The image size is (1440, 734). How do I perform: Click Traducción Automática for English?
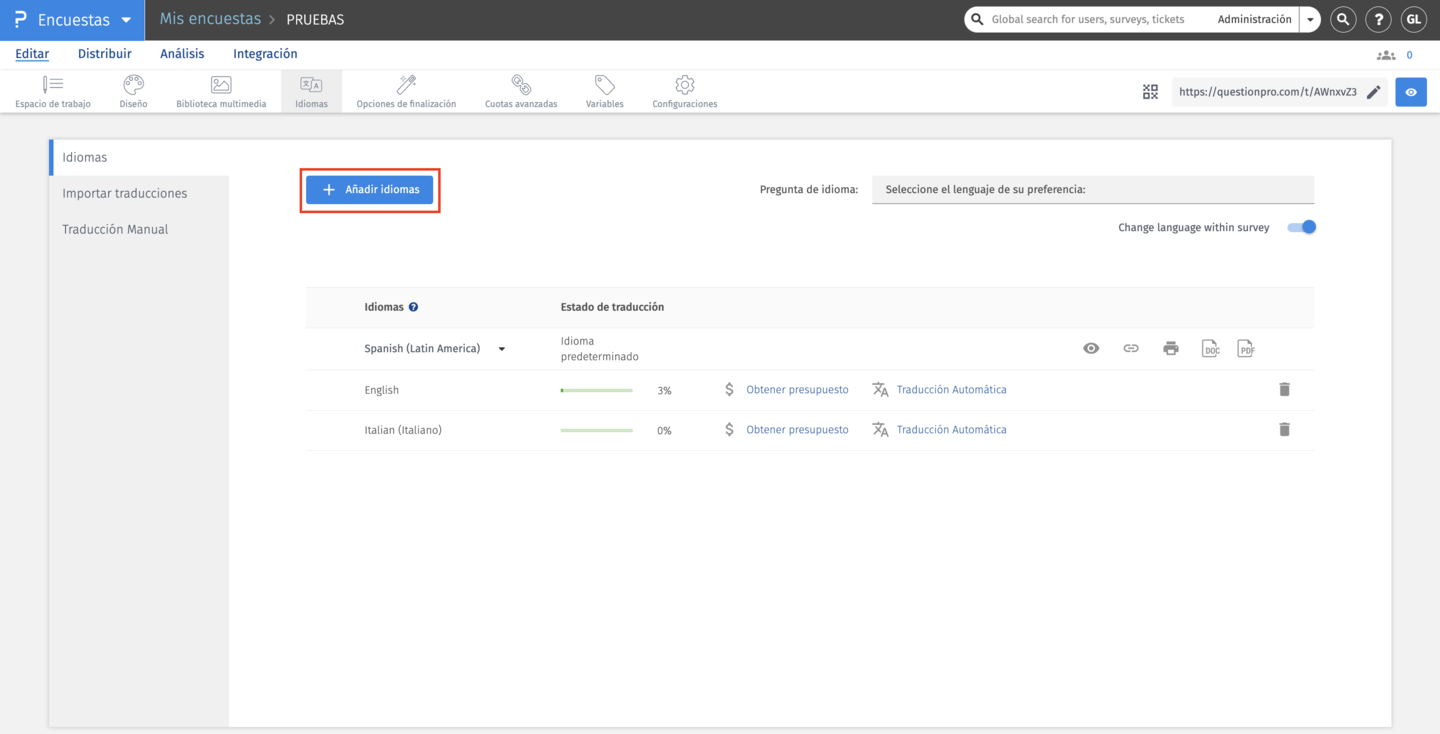click(951, 389)
